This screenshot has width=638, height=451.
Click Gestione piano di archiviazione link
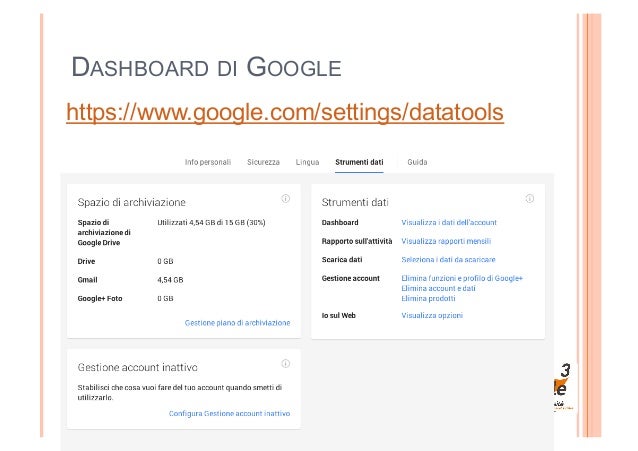[x=238, y=323]
